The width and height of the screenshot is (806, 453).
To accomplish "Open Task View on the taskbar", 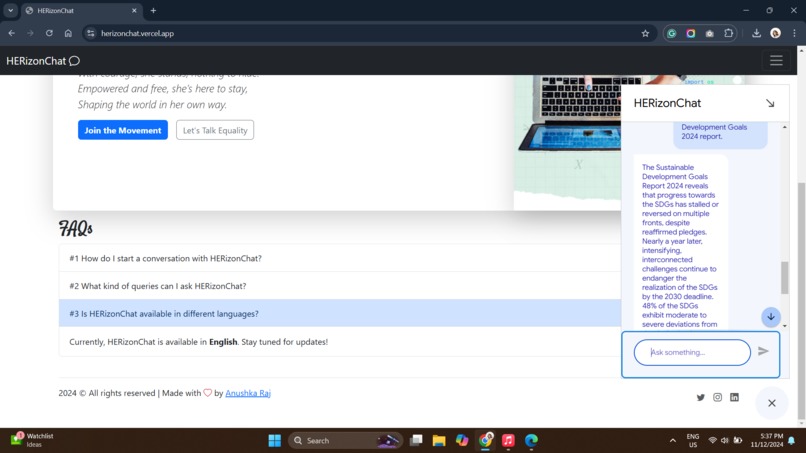I will pos(416,441).
